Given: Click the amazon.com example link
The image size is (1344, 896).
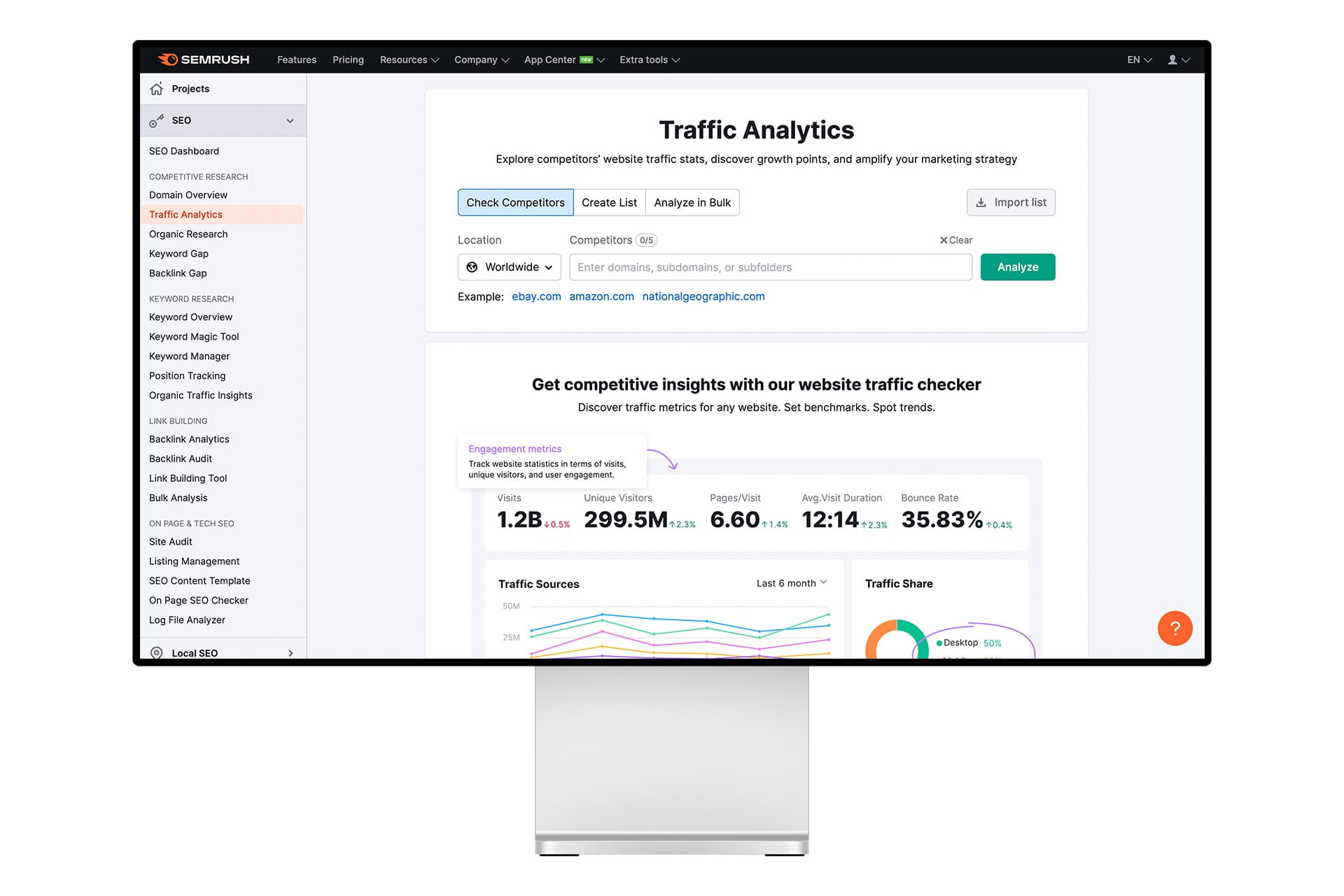Looking at the screenshot, I should 600,296.
